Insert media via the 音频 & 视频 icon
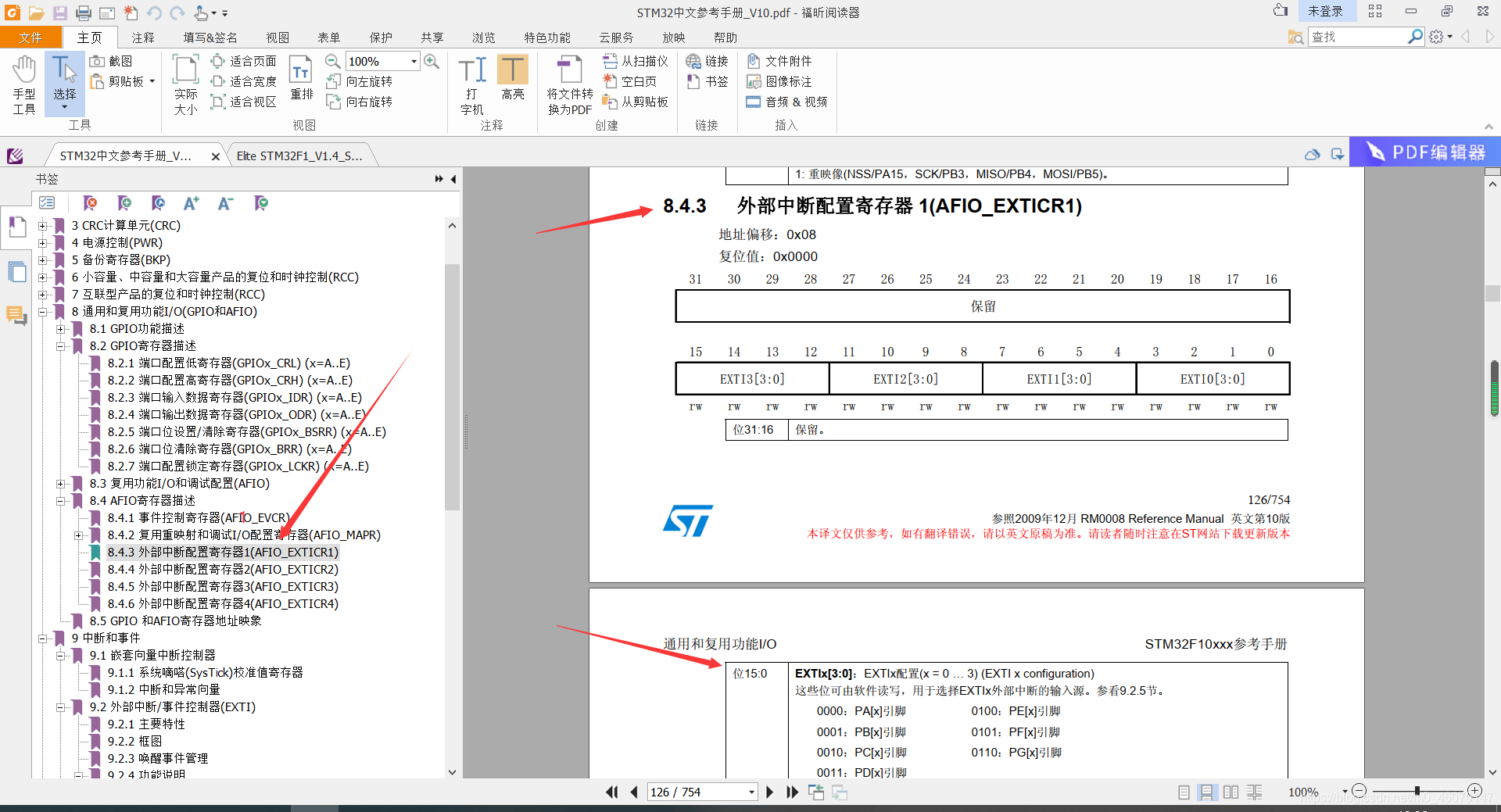Image resolution: width=1501 pixels, height=812 pixels. point(787,102)
